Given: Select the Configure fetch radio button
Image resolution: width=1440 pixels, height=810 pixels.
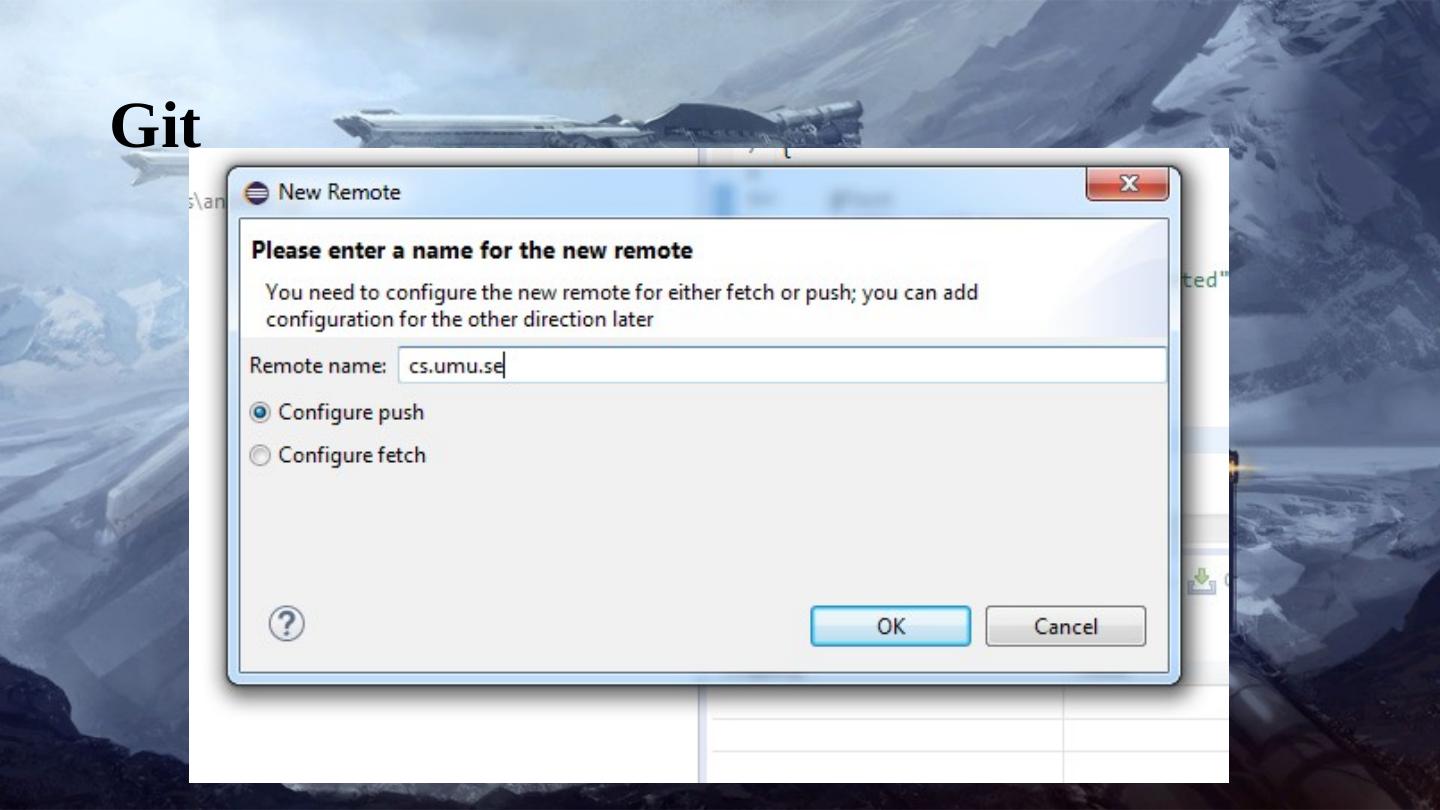Looking at the screenshot, I should [x=260, y=456].
